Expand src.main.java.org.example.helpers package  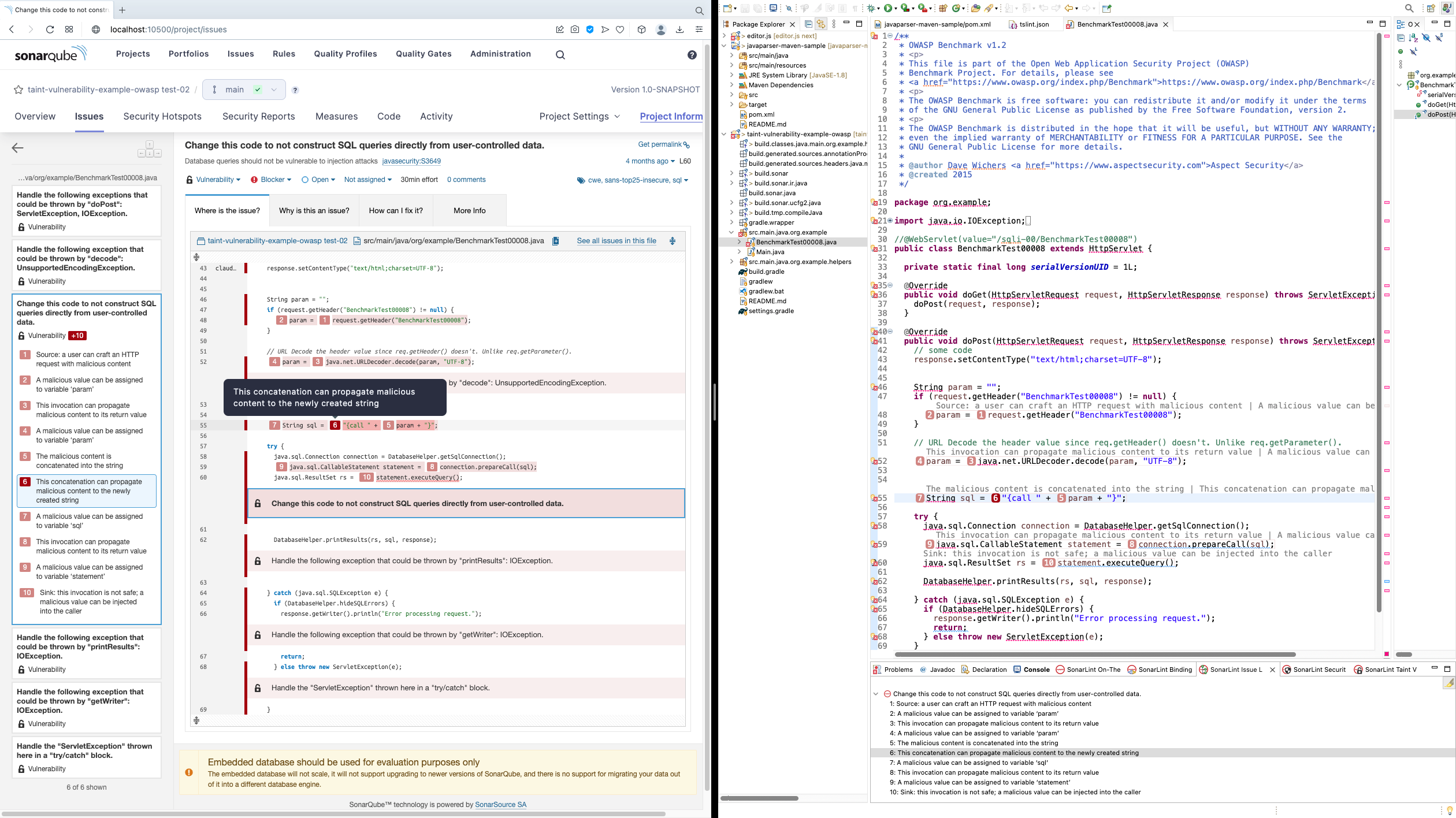(x=732, y=262)
